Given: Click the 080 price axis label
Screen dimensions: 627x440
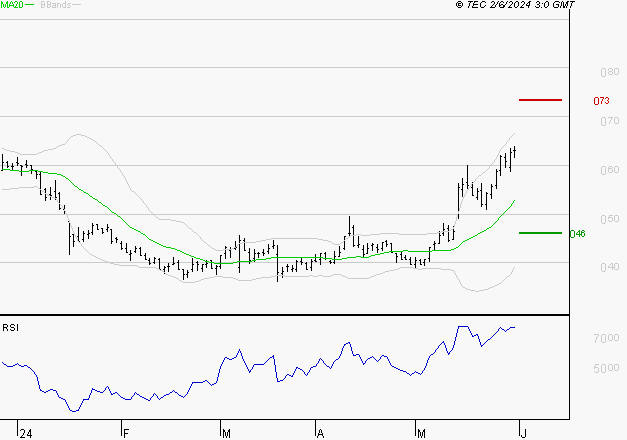Looking at the screenshot, I should [610, 72].
